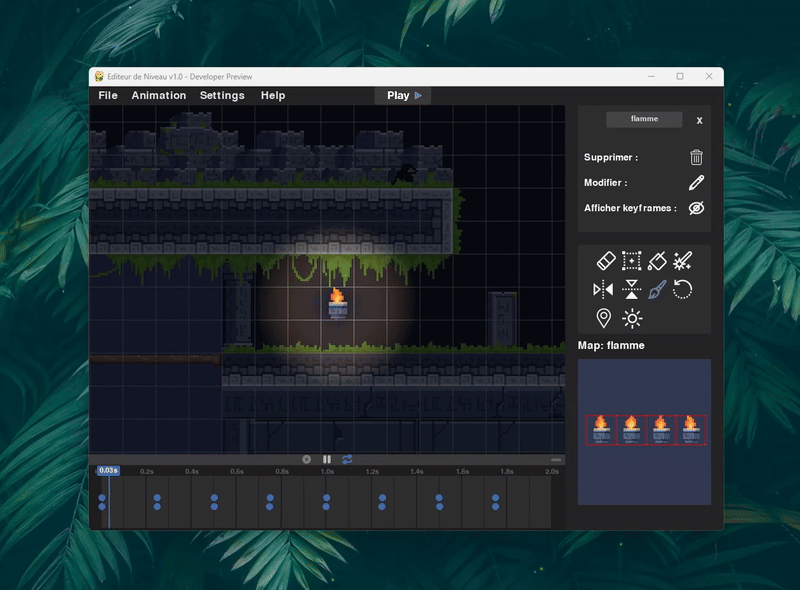Click the 1.4s time label
This screenshot has width=800, height=590.
coord(417,472)
